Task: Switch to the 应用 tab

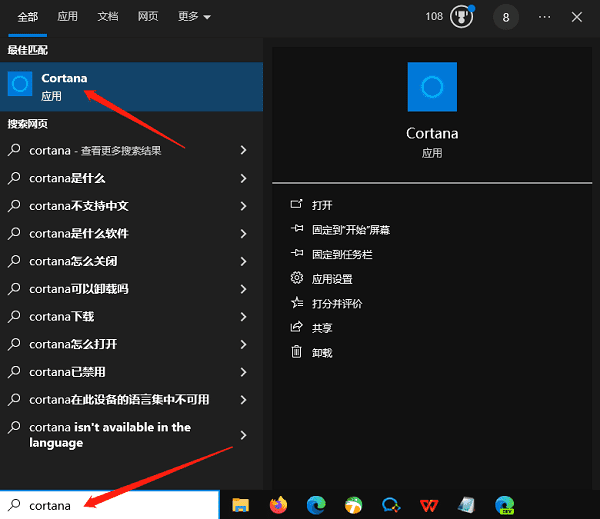Action: (x=68, y=17)
